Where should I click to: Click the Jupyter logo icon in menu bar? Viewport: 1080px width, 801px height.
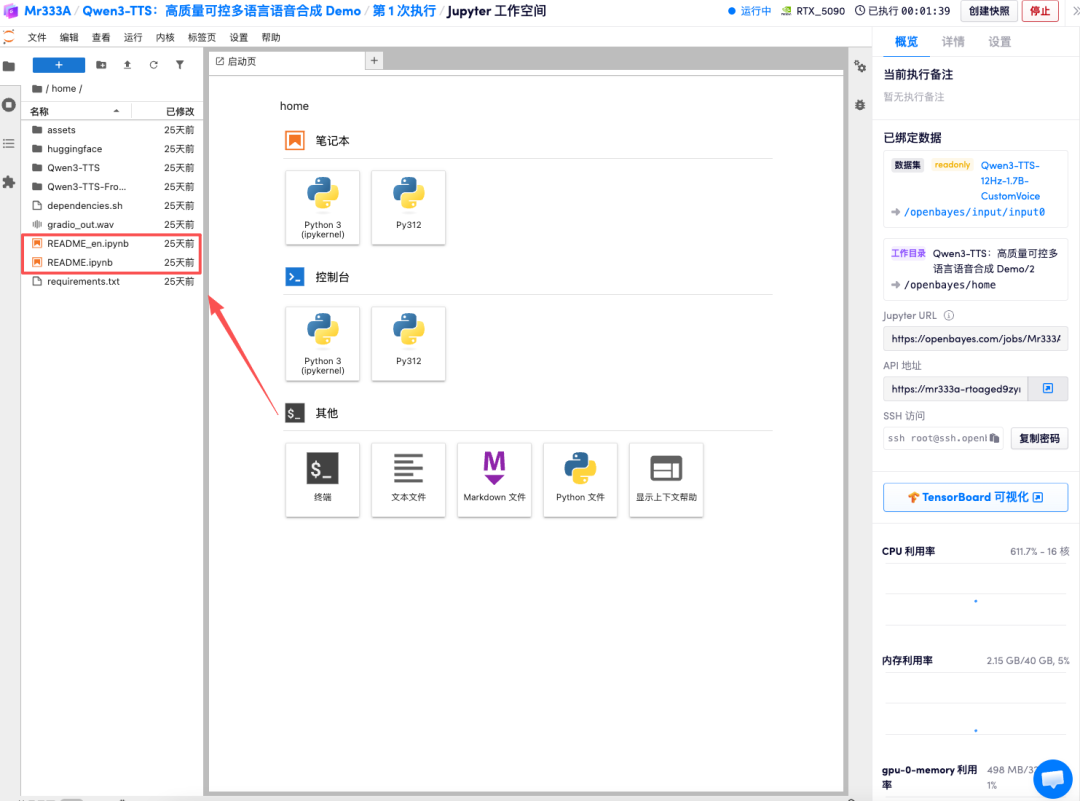pos(9,37)
